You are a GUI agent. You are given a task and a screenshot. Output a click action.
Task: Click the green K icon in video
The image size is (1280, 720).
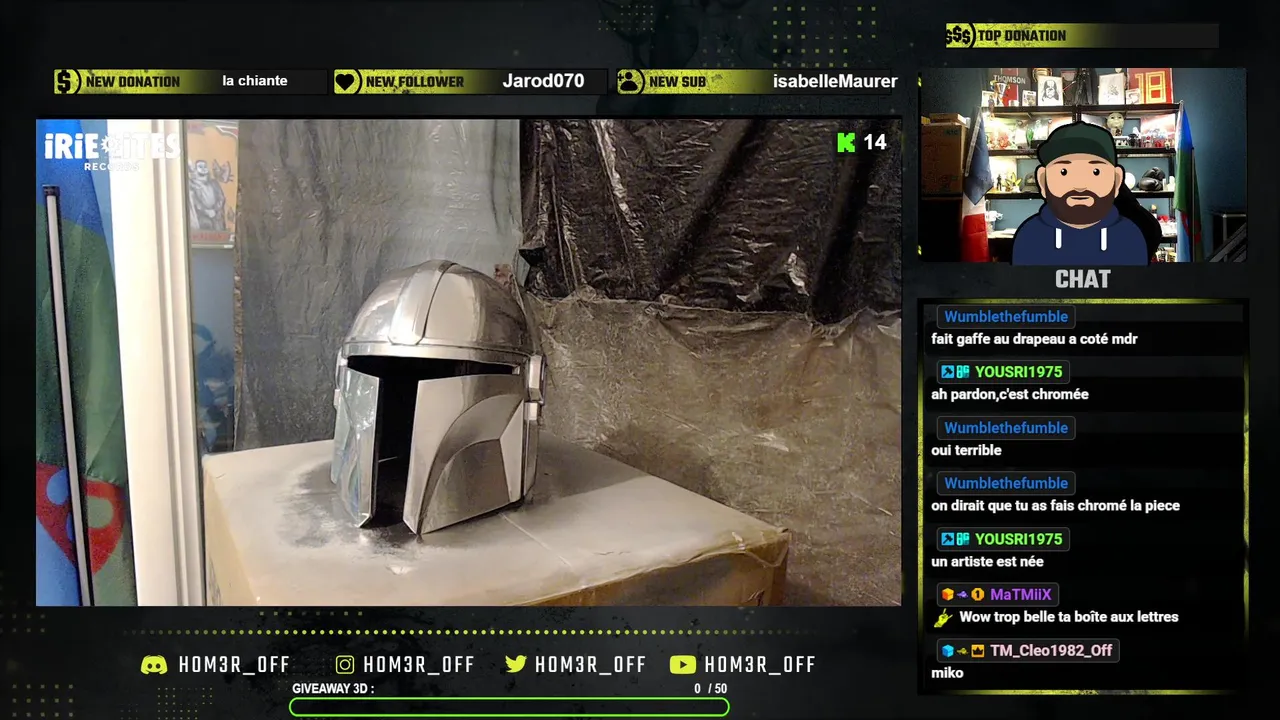[x=846, y=142]
